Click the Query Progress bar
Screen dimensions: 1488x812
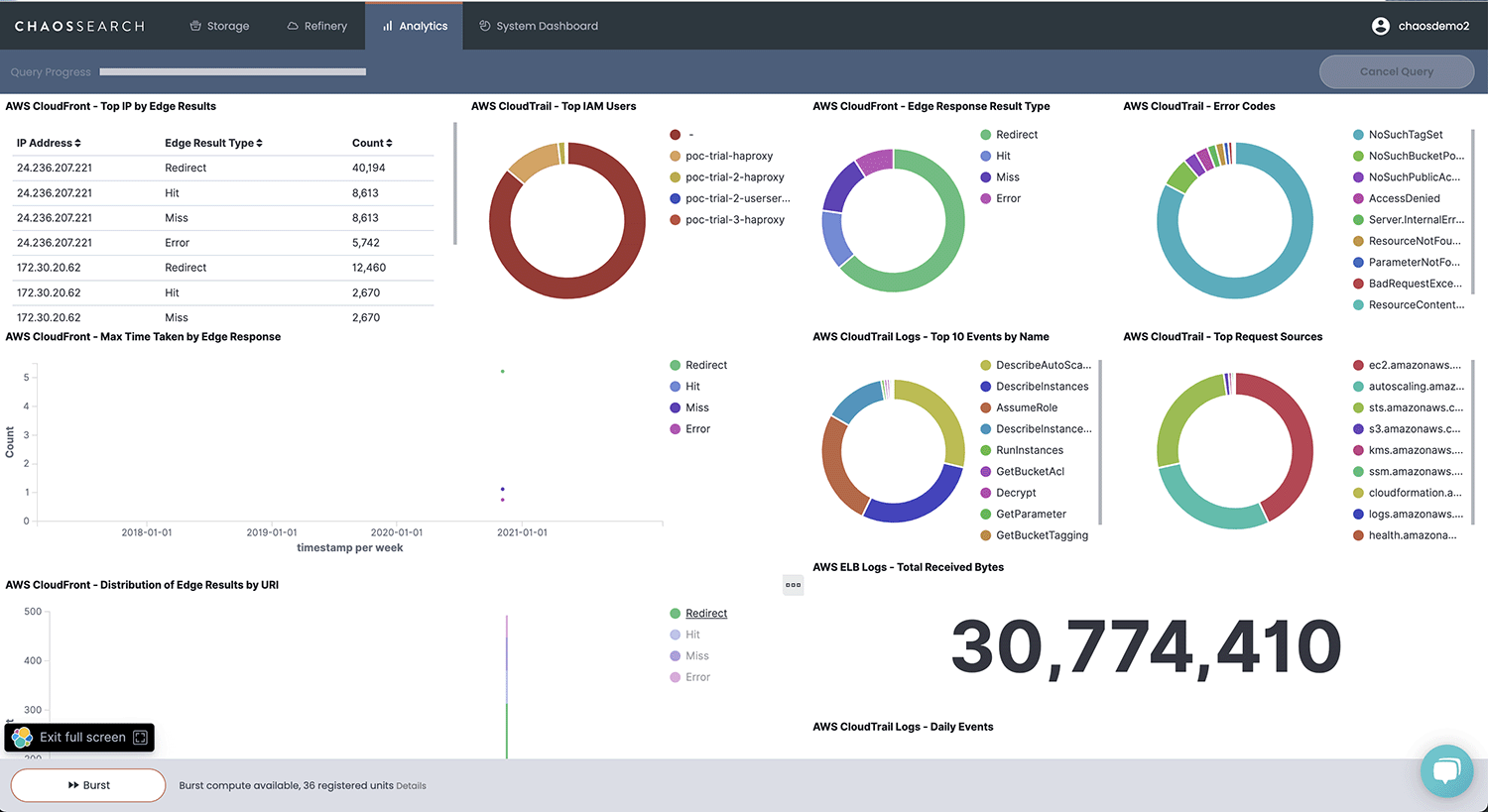coord(233,71)
